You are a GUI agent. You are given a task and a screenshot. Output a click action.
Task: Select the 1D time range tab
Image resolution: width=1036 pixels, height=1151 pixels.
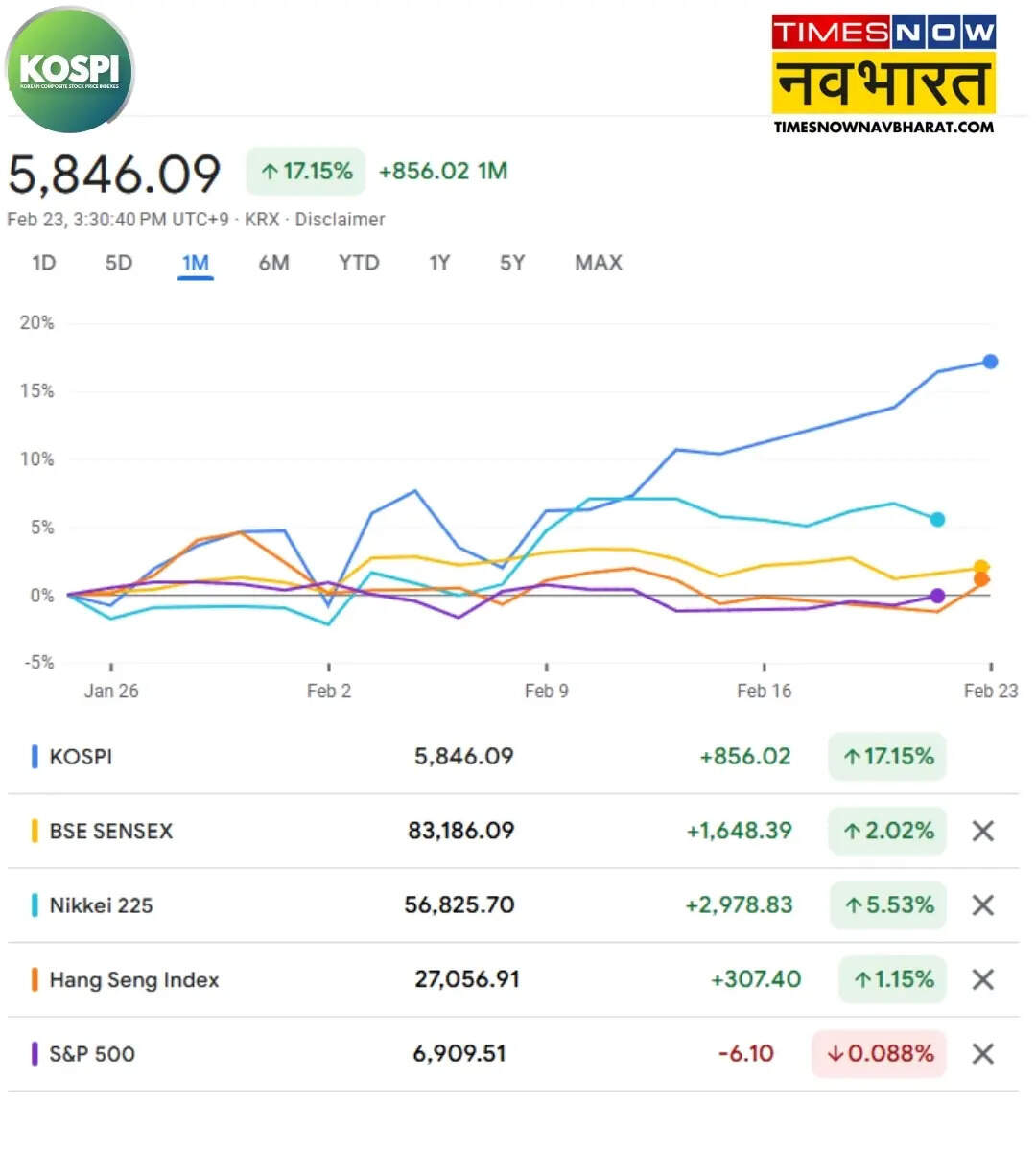click(x=44, y=263)
